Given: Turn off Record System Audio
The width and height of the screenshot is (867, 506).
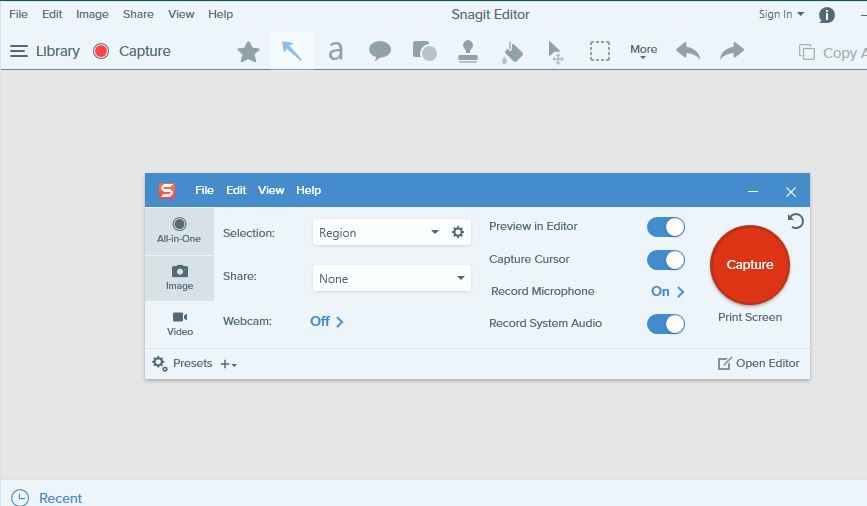Looking at the screenshot, I should coord(665,324).
